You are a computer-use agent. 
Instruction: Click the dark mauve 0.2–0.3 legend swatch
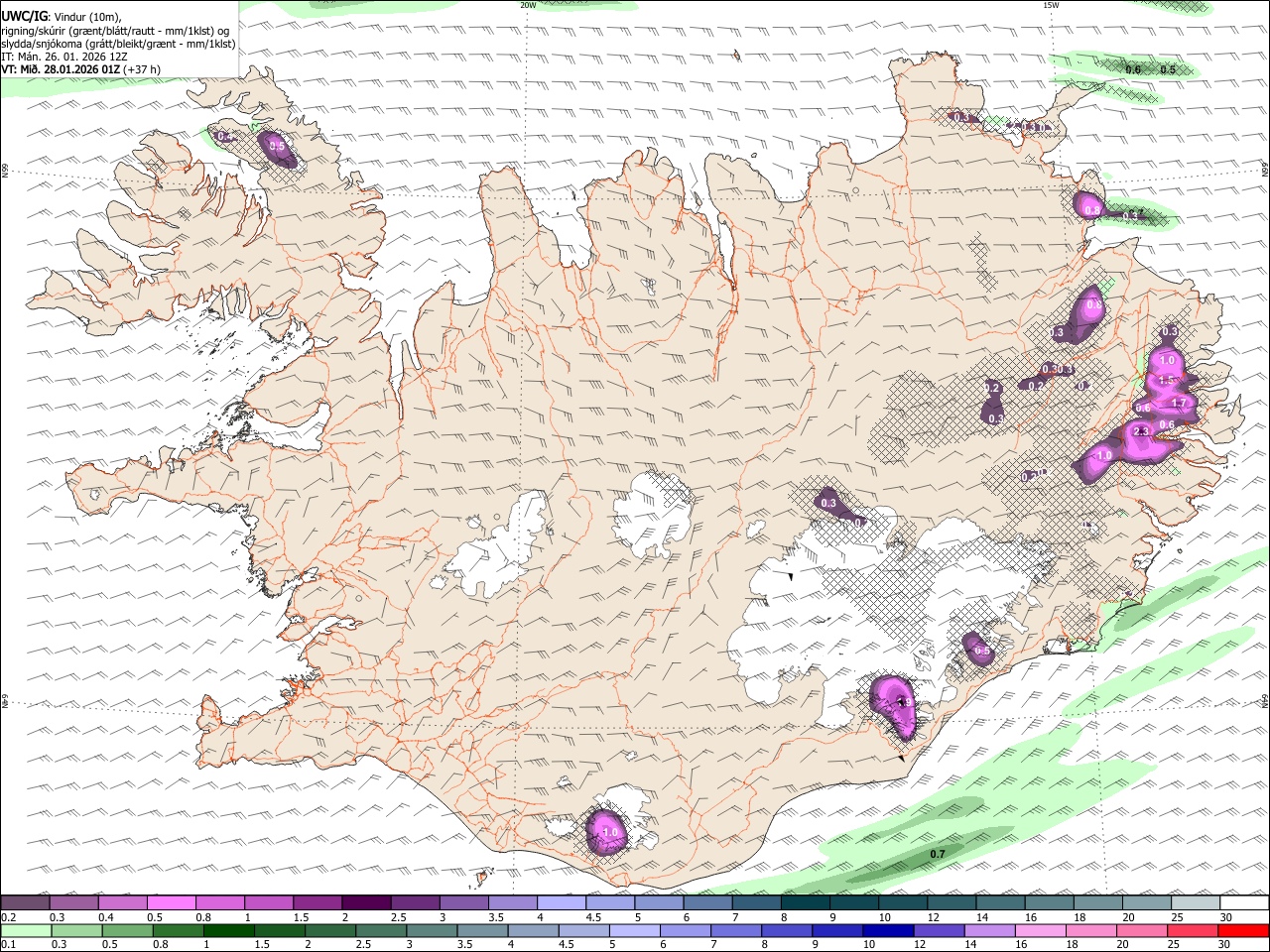click(x=25, y=903)
